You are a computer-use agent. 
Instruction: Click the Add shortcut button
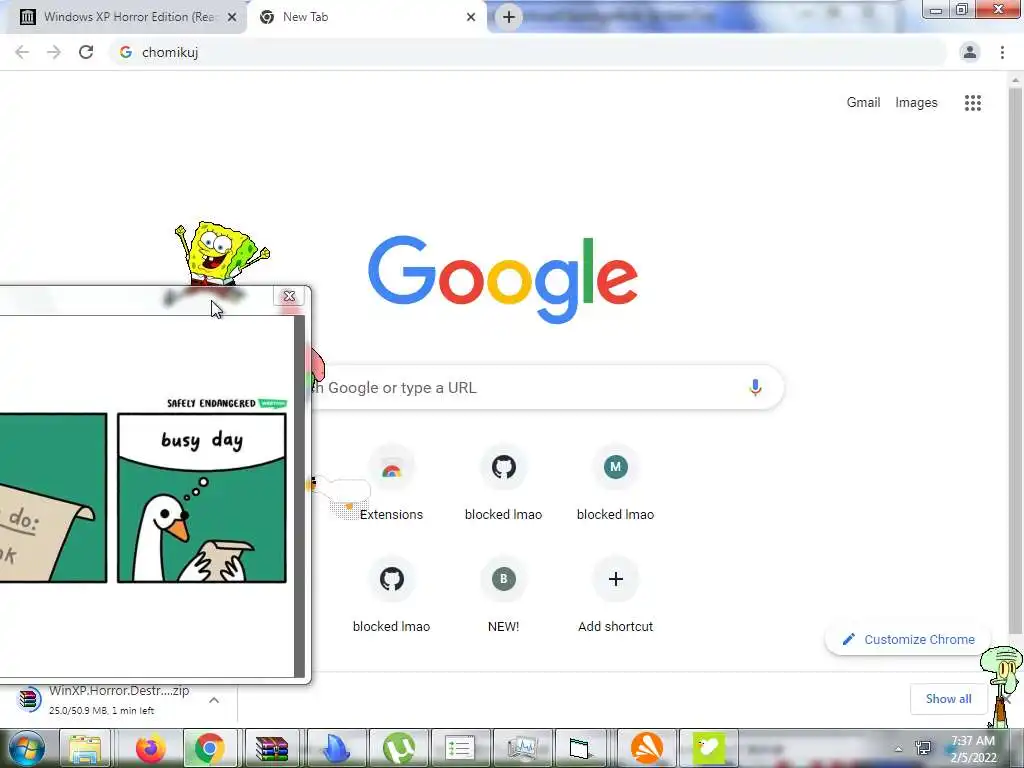click(x=615, y=596)
